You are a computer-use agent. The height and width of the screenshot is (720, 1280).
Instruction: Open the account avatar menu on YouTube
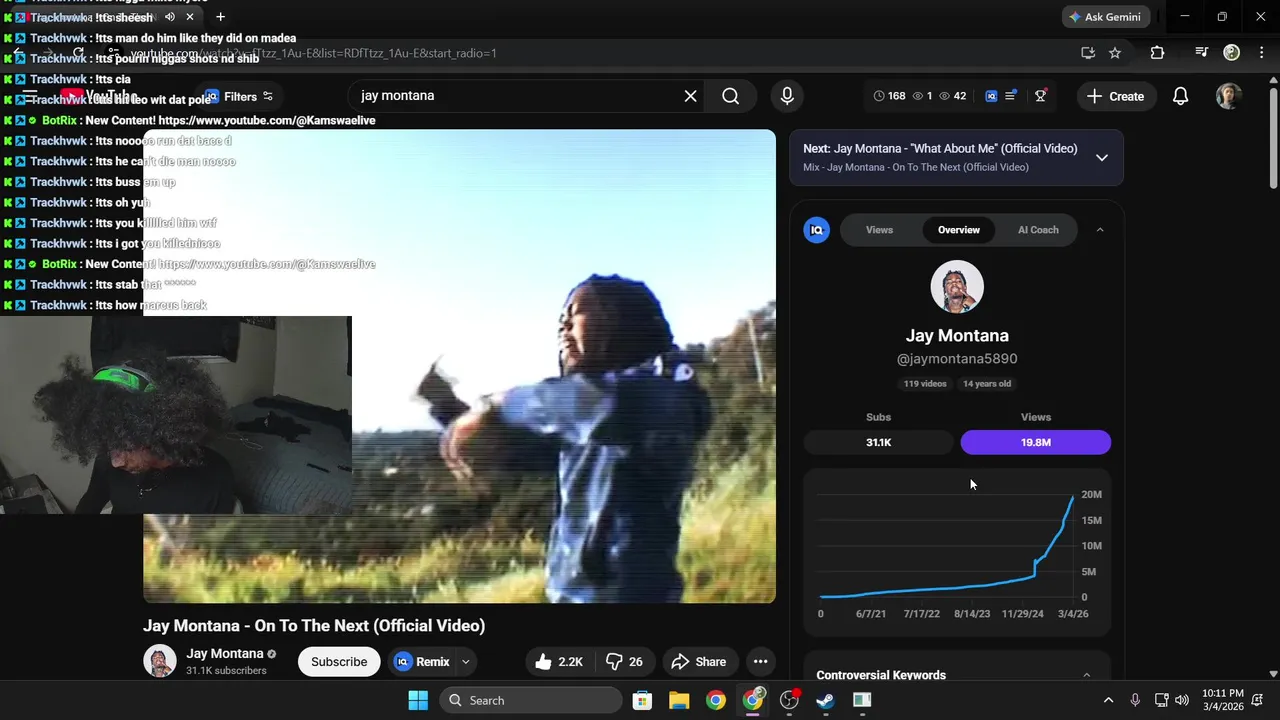click(x=1229, y=96)
